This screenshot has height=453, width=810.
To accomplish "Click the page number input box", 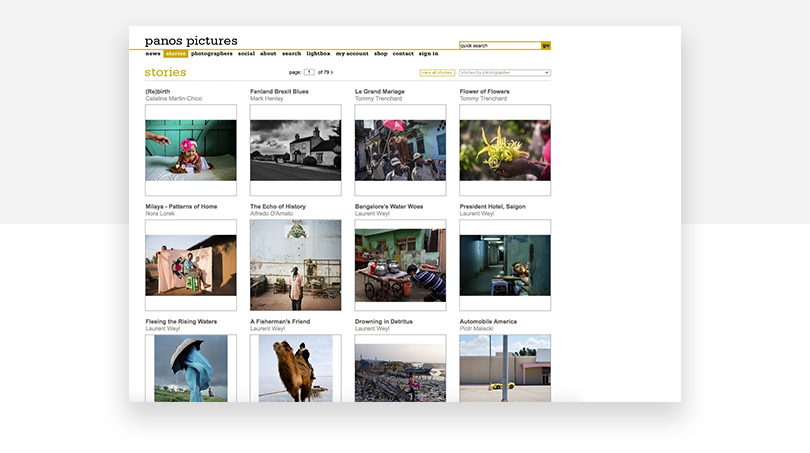I will tap(310, 73).
